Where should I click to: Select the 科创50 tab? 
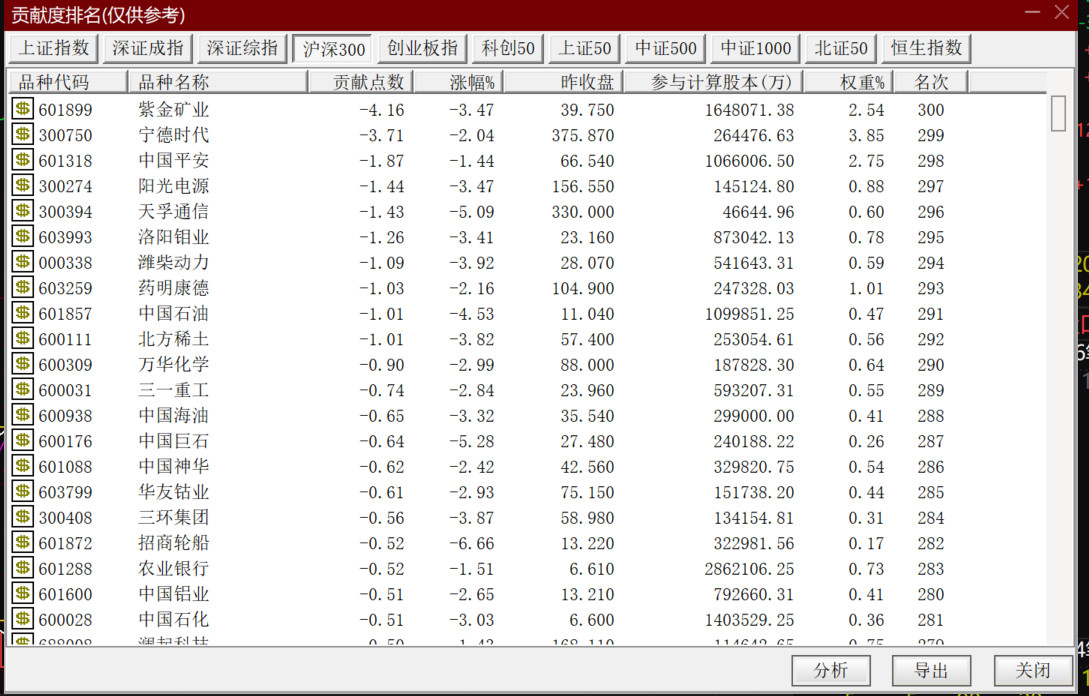click(508, 48)
